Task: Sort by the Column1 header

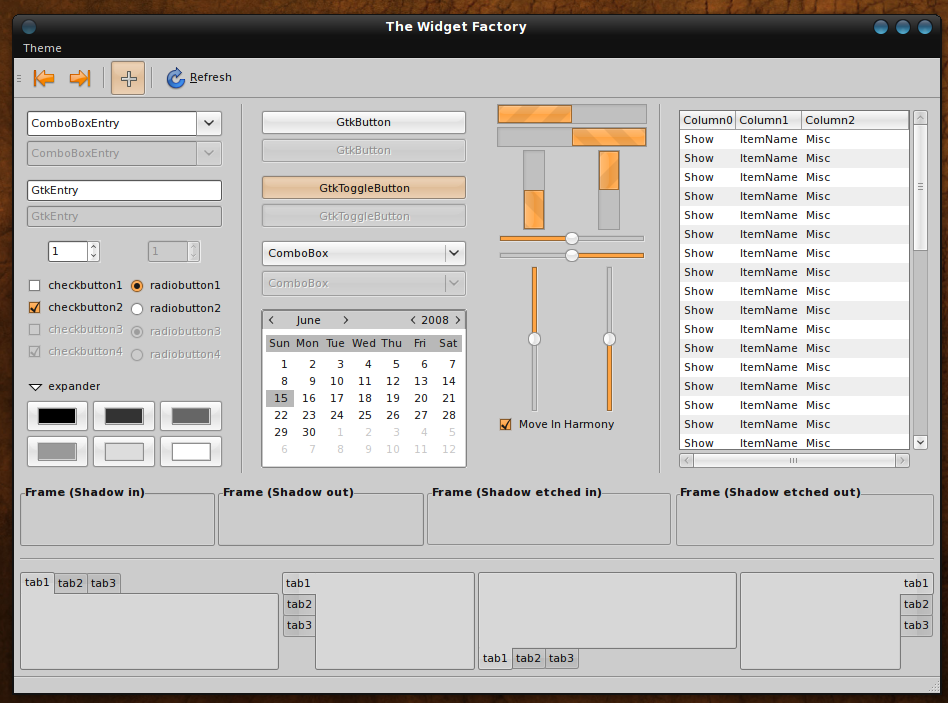Action: point(768,120)
